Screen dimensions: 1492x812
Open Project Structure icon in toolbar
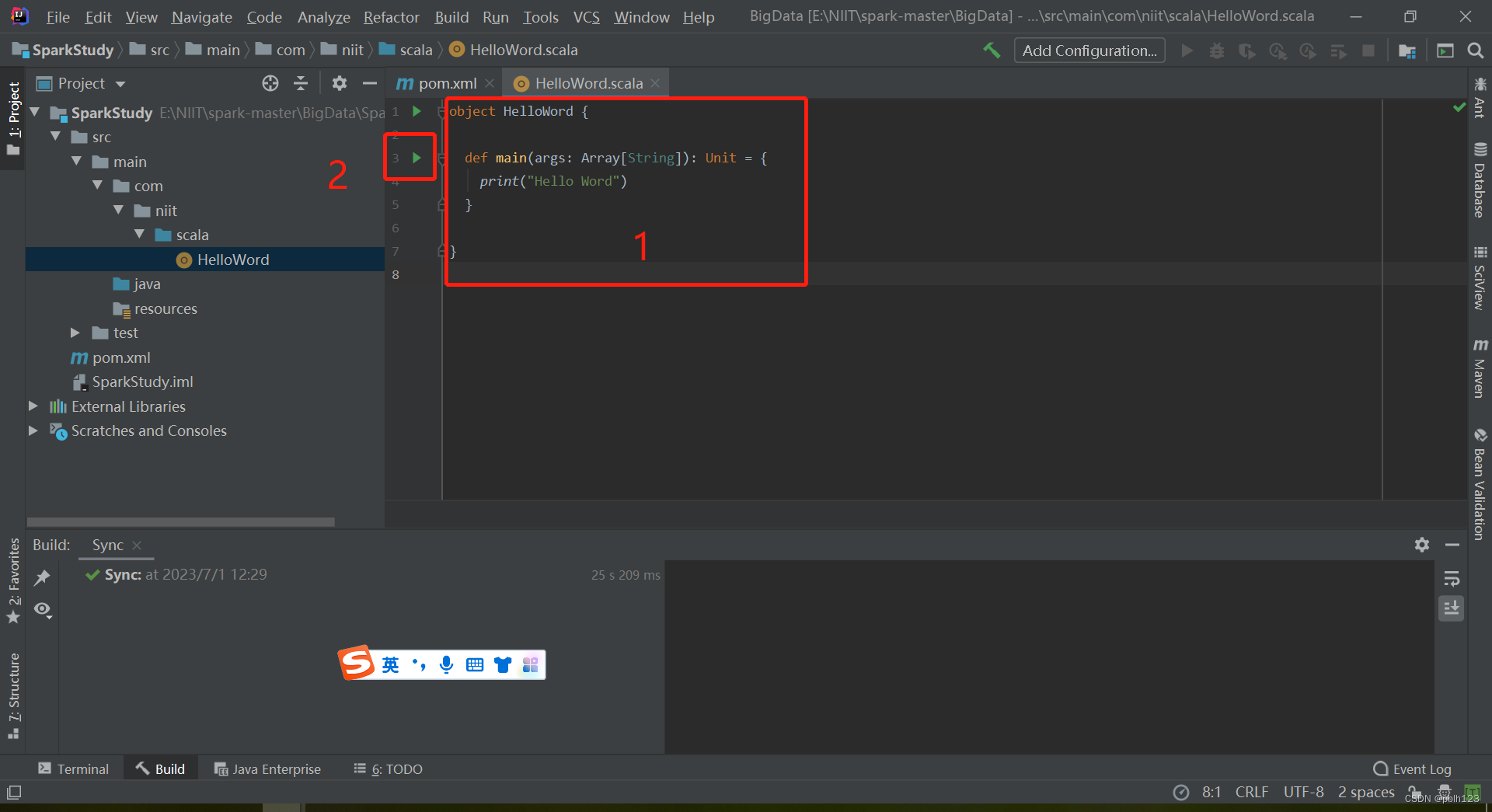(1407, 51)
